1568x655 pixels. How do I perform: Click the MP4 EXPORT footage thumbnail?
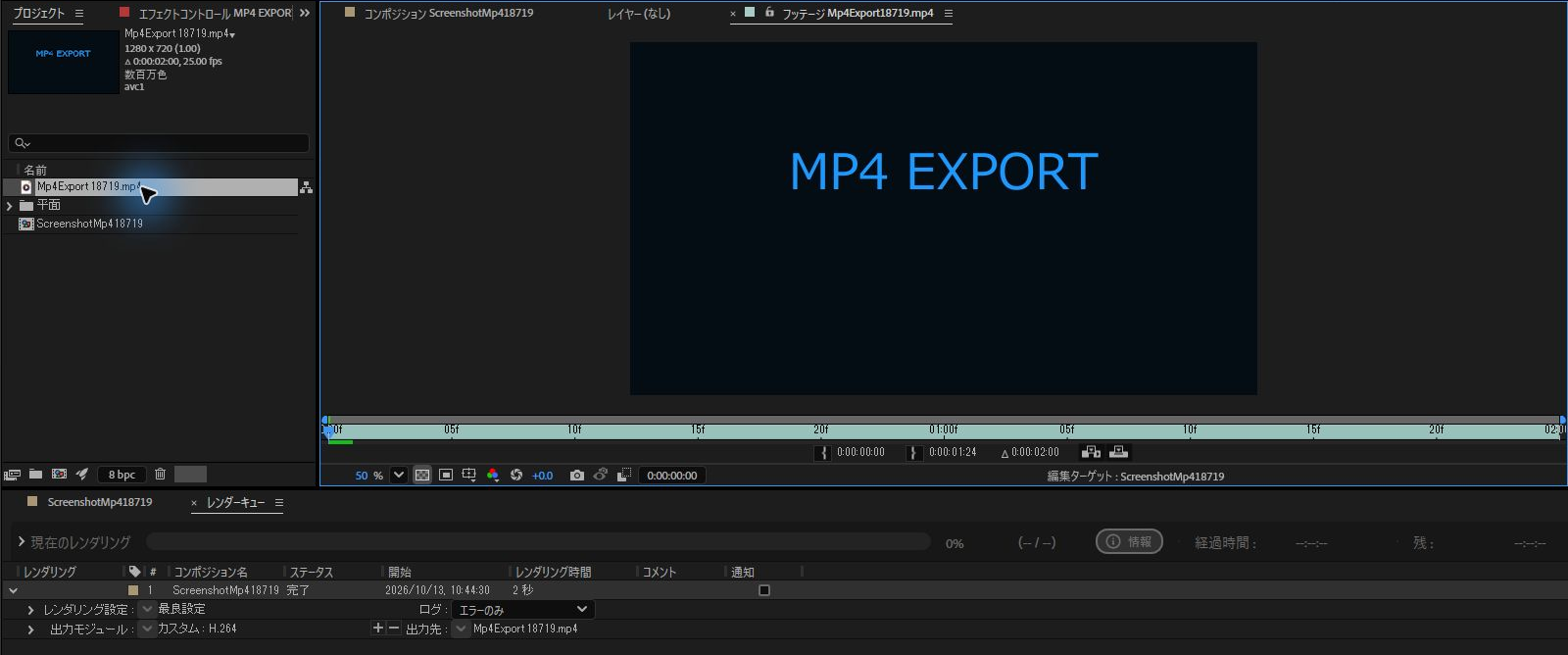pos(63,62)
